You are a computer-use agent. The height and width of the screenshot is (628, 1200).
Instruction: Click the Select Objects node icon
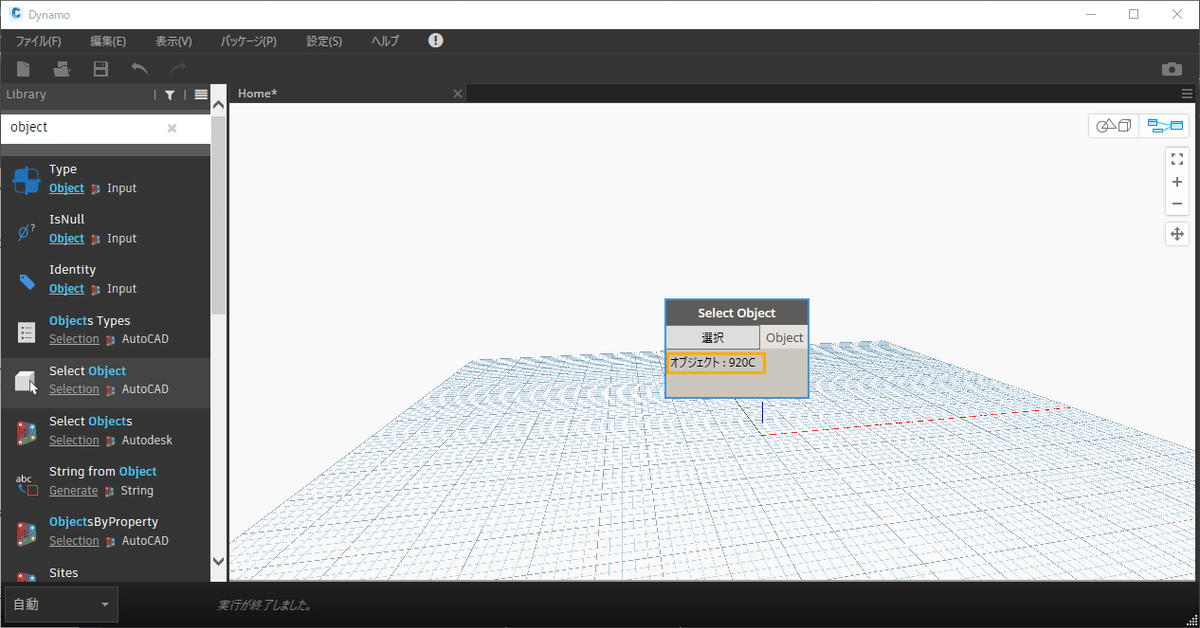(x=26, y=432)
